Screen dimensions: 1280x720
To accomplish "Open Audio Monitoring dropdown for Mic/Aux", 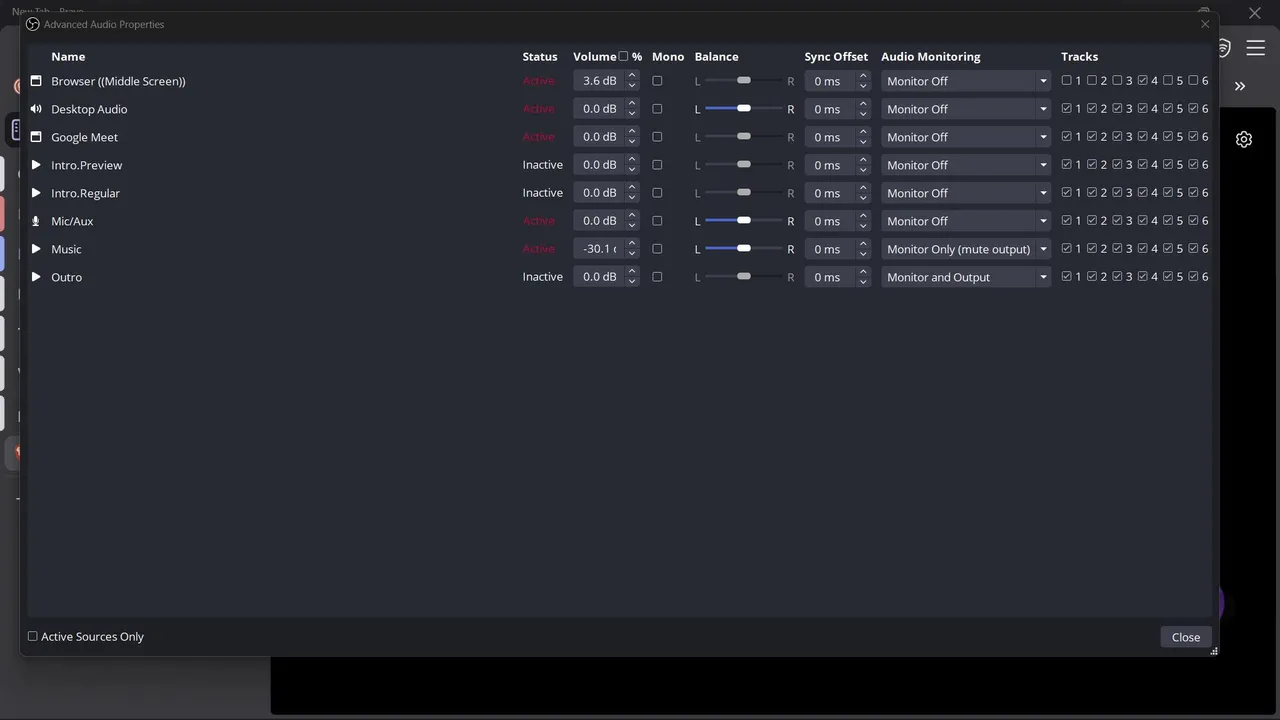I will tap(966, 221).
